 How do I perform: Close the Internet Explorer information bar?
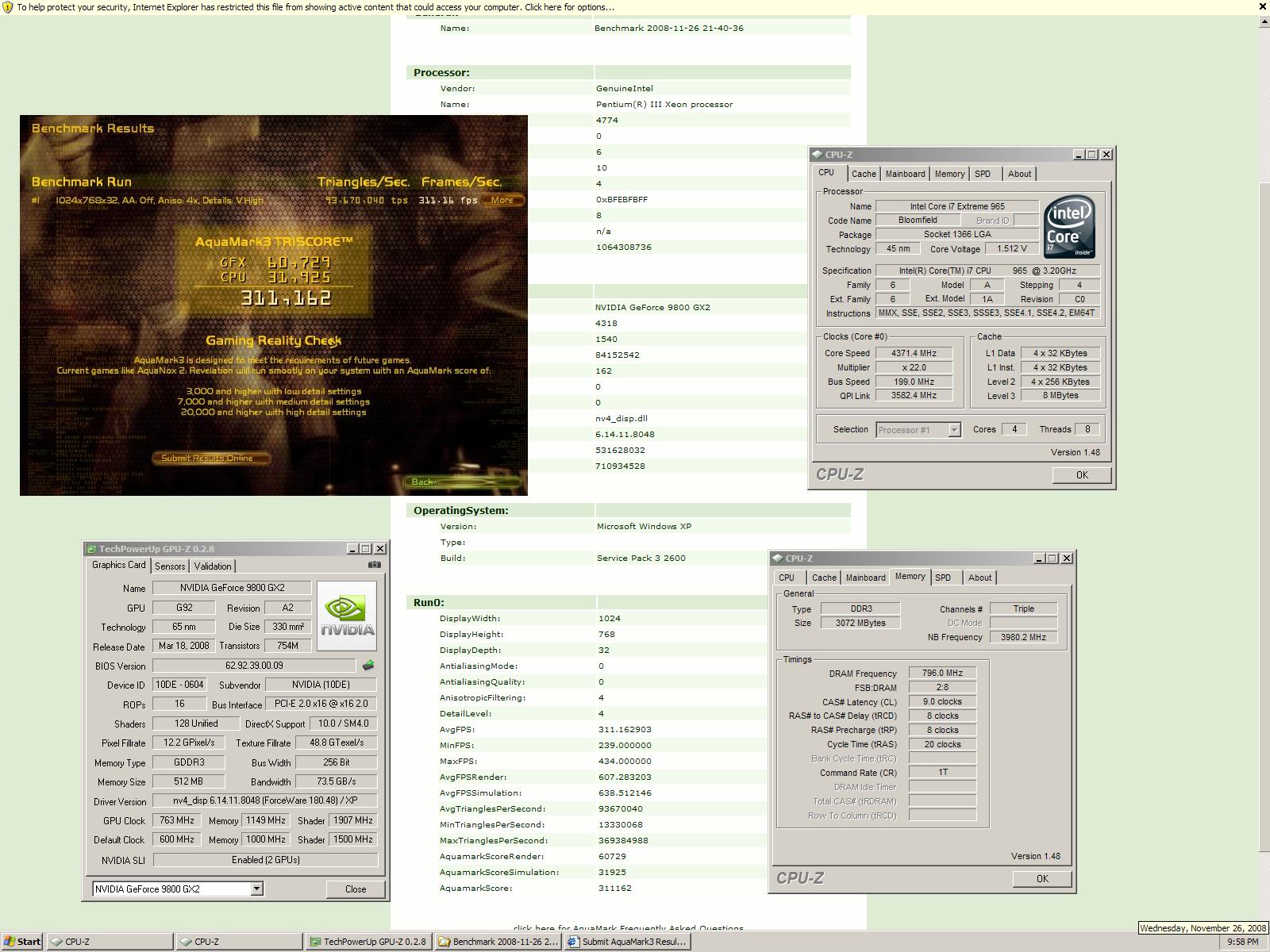[x=1263, y=6]
